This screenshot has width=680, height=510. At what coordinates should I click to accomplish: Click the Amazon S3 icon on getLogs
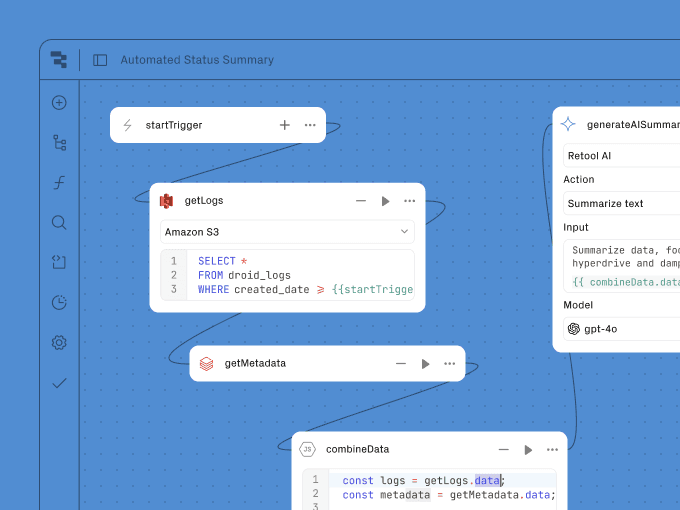(167, 201)
